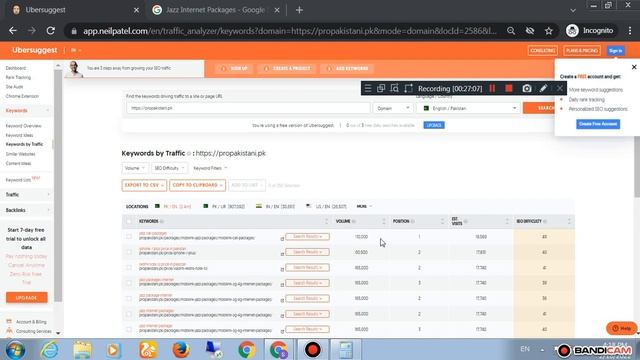Open the calculator taskbar icon
The image size is (640, 360).
345,350
